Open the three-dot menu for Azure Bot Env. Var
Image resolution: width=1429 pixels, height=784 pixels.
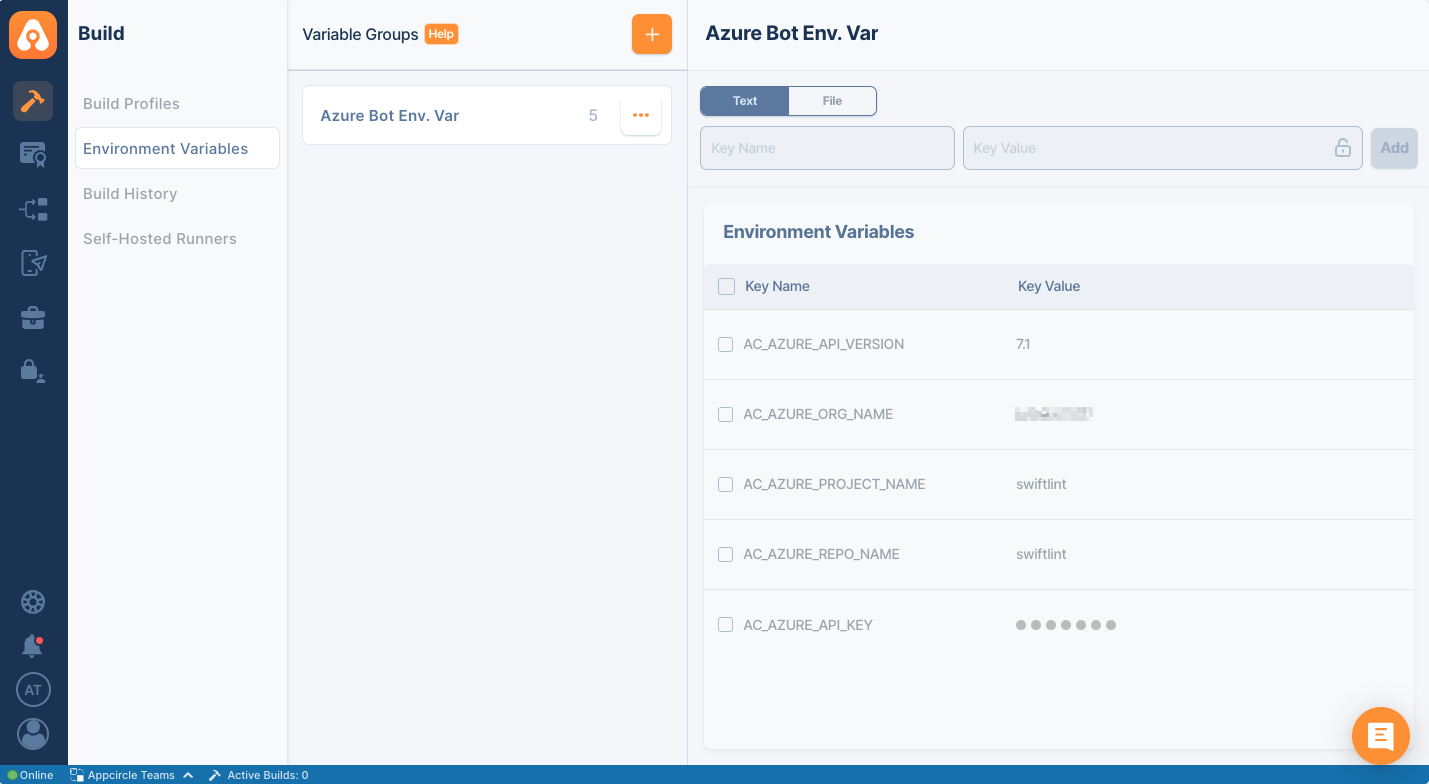tap(641, 115)
